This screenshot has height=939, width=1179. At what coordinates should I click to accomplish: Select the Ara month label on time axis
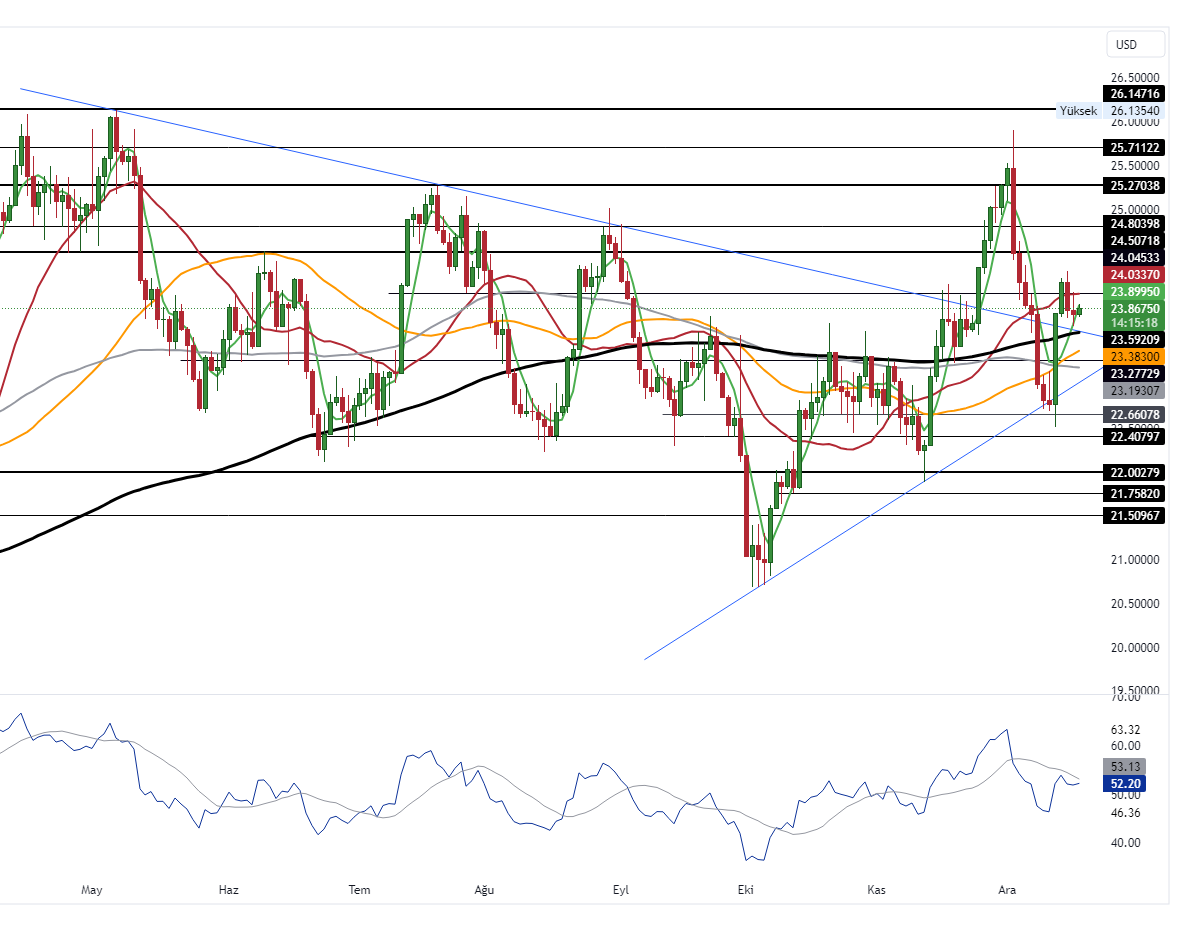tap(1006, 889)
